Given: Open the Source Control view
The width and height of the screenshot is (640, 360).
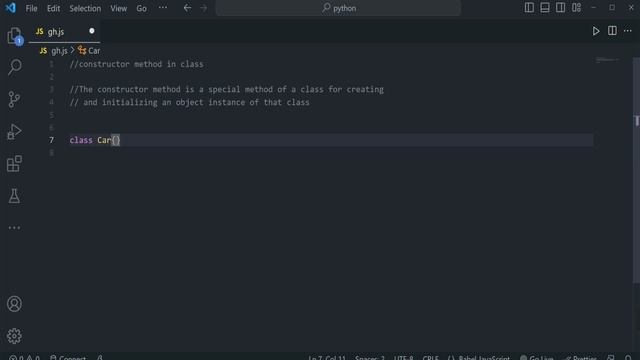Looking at the screenshot, I should click(14, 99).
